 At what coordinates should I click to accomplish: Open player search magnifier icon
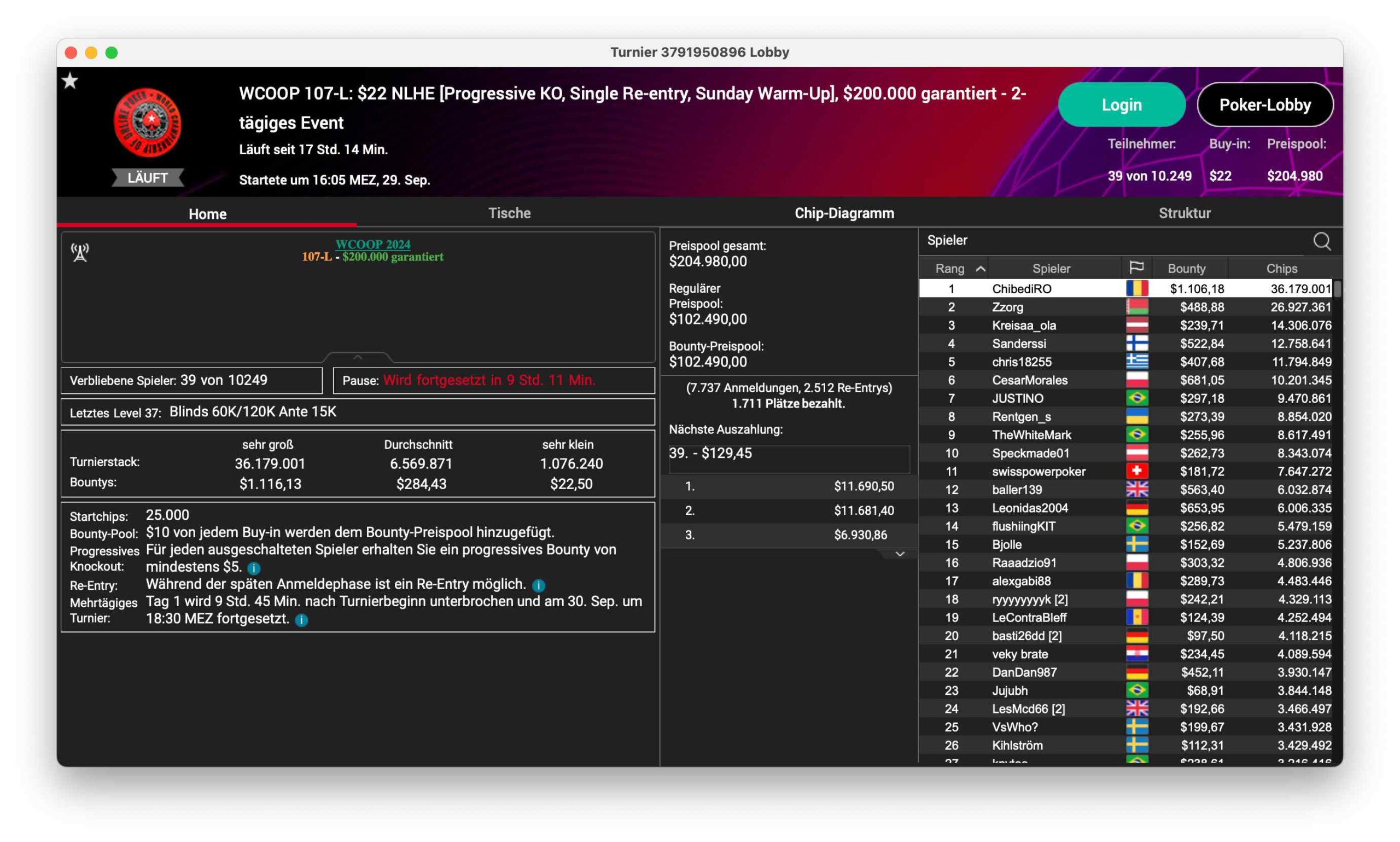[x=1321, y=241]
